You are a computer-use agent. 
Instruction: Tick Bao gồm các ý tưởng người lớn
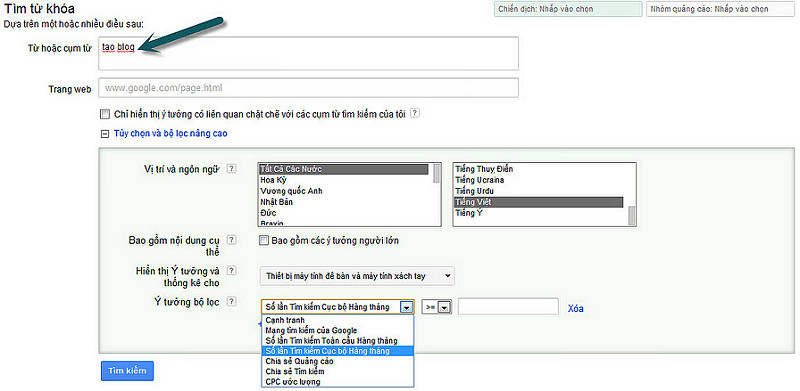264,240
